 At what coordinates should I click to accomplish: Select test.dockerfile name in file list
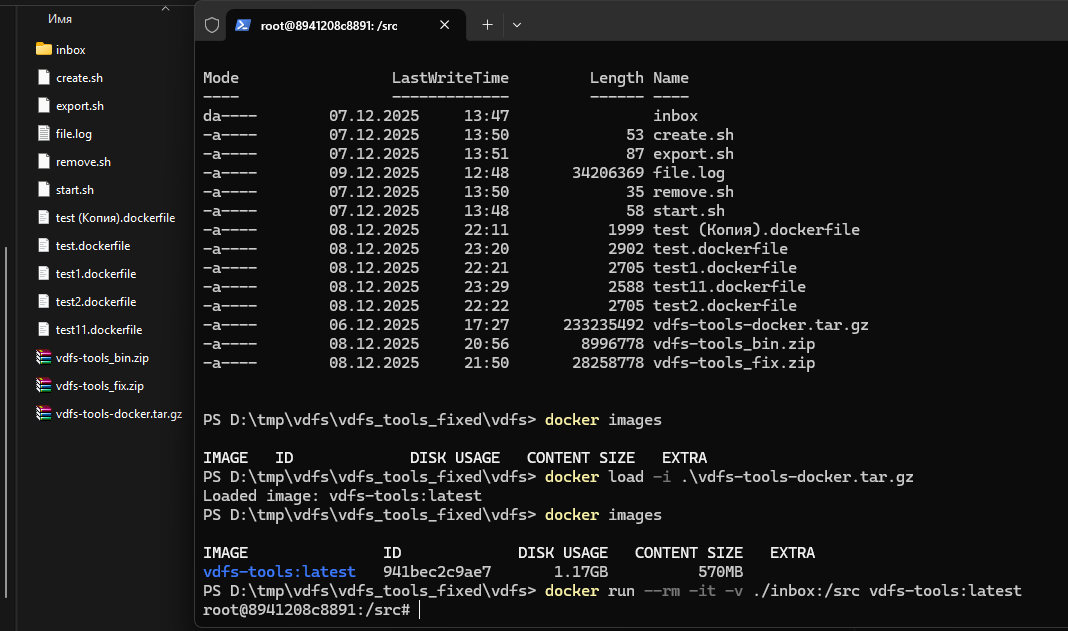pos(93,245)
